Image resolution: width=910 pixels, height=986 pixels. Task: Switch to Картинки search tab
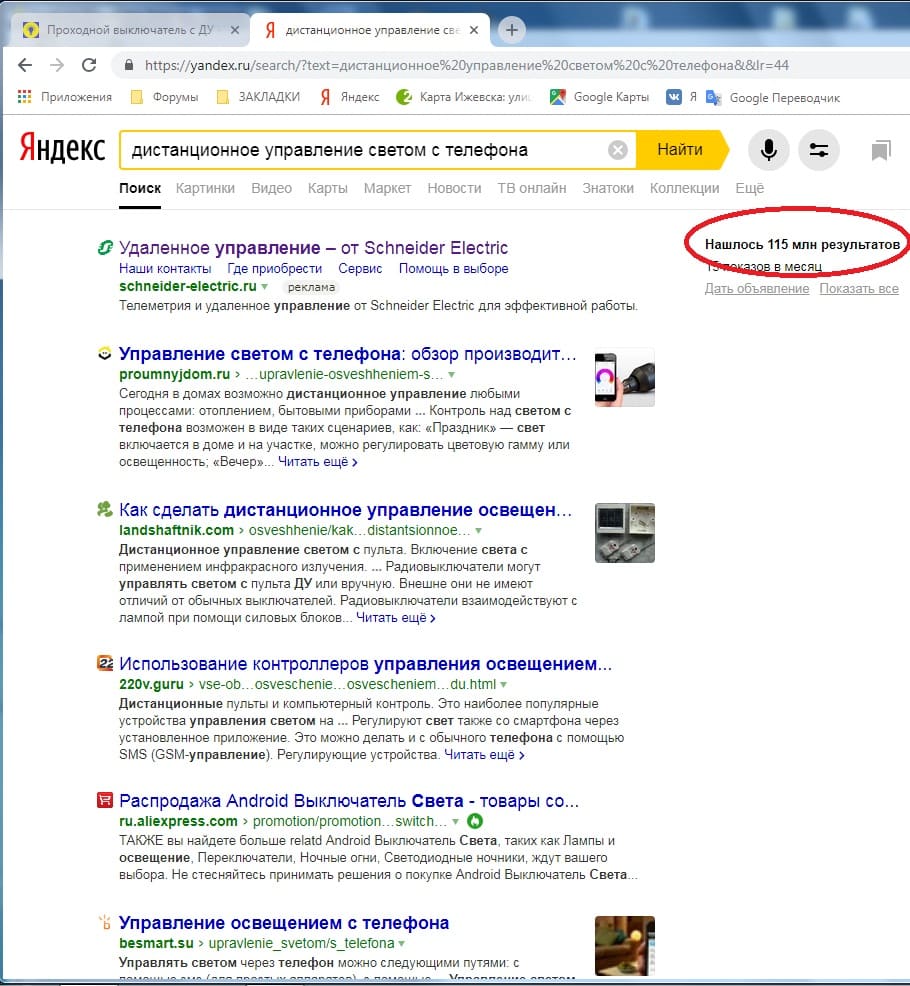(x=205, y=188)
